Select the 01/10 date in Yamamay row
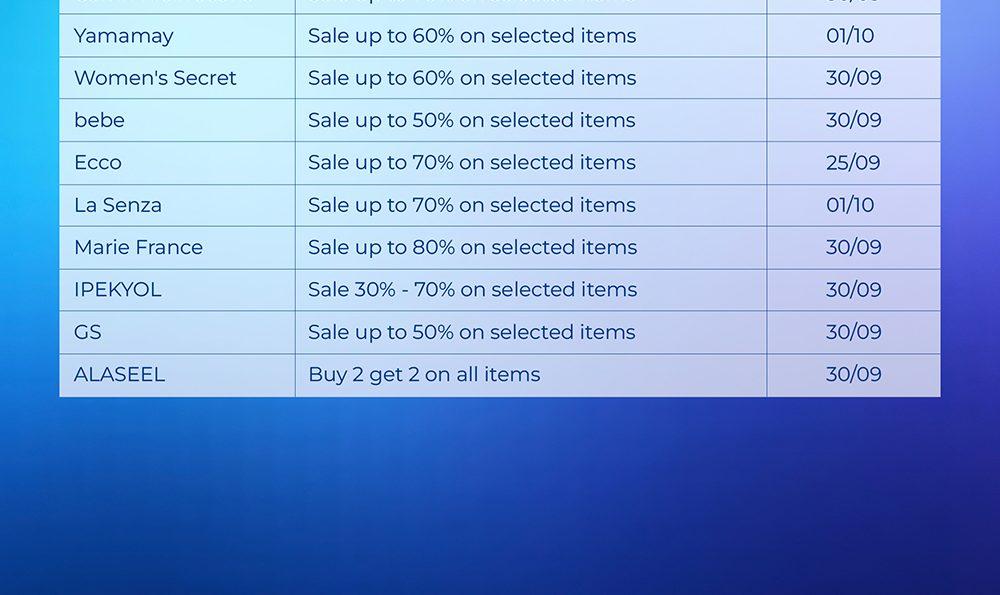Viewport: 1000px width, 595px height. pos(850,36)
